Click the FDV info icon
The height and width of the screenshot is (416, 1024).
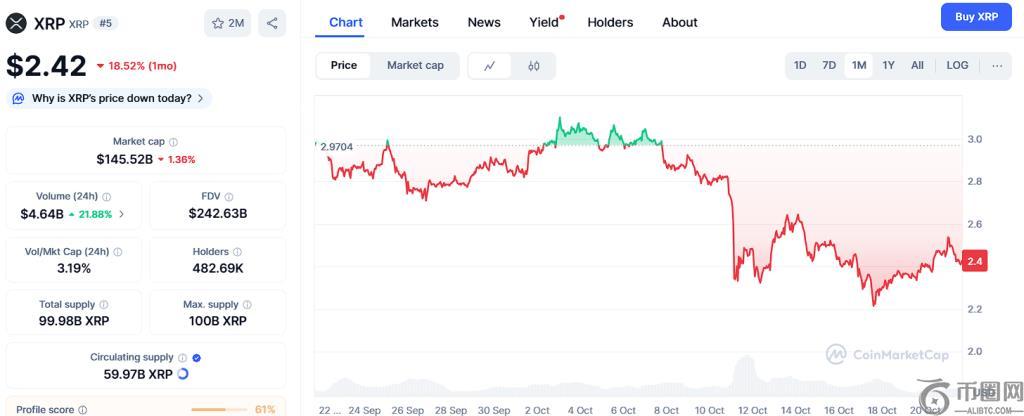tap(229, 197)
